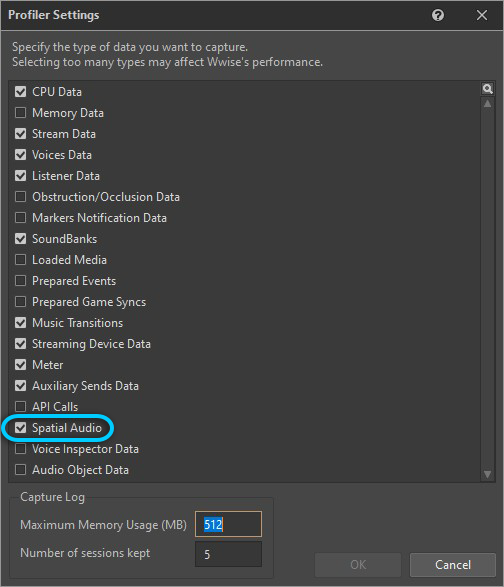Enable the Memory Data checkbox
This screenshot has width=504, height=587.
(21, 113)
